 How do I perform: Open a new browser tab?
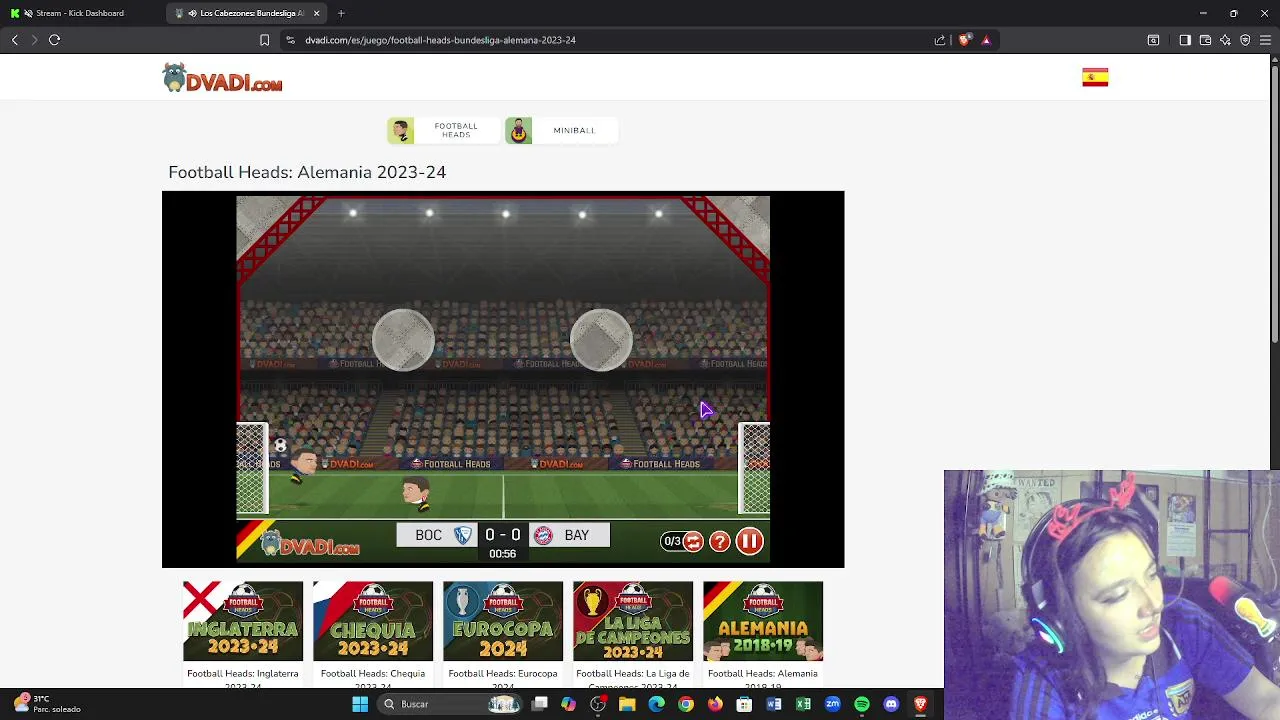[x=341, y=13]
